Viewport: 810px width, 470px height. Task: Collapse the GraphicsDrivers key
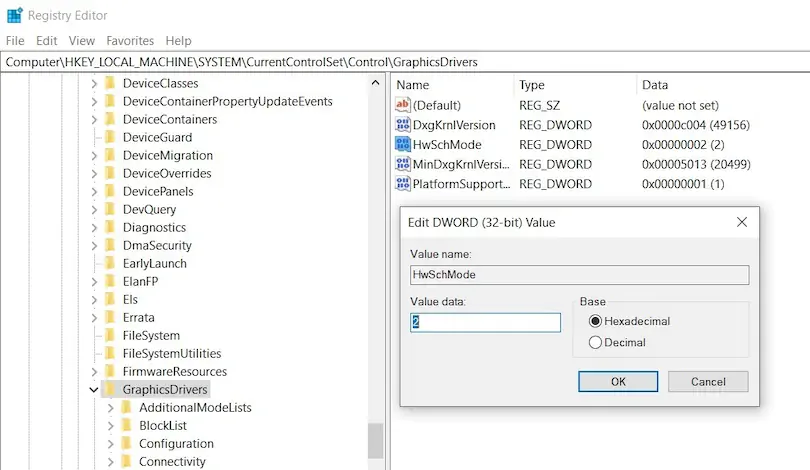click(x=94, y=389)
